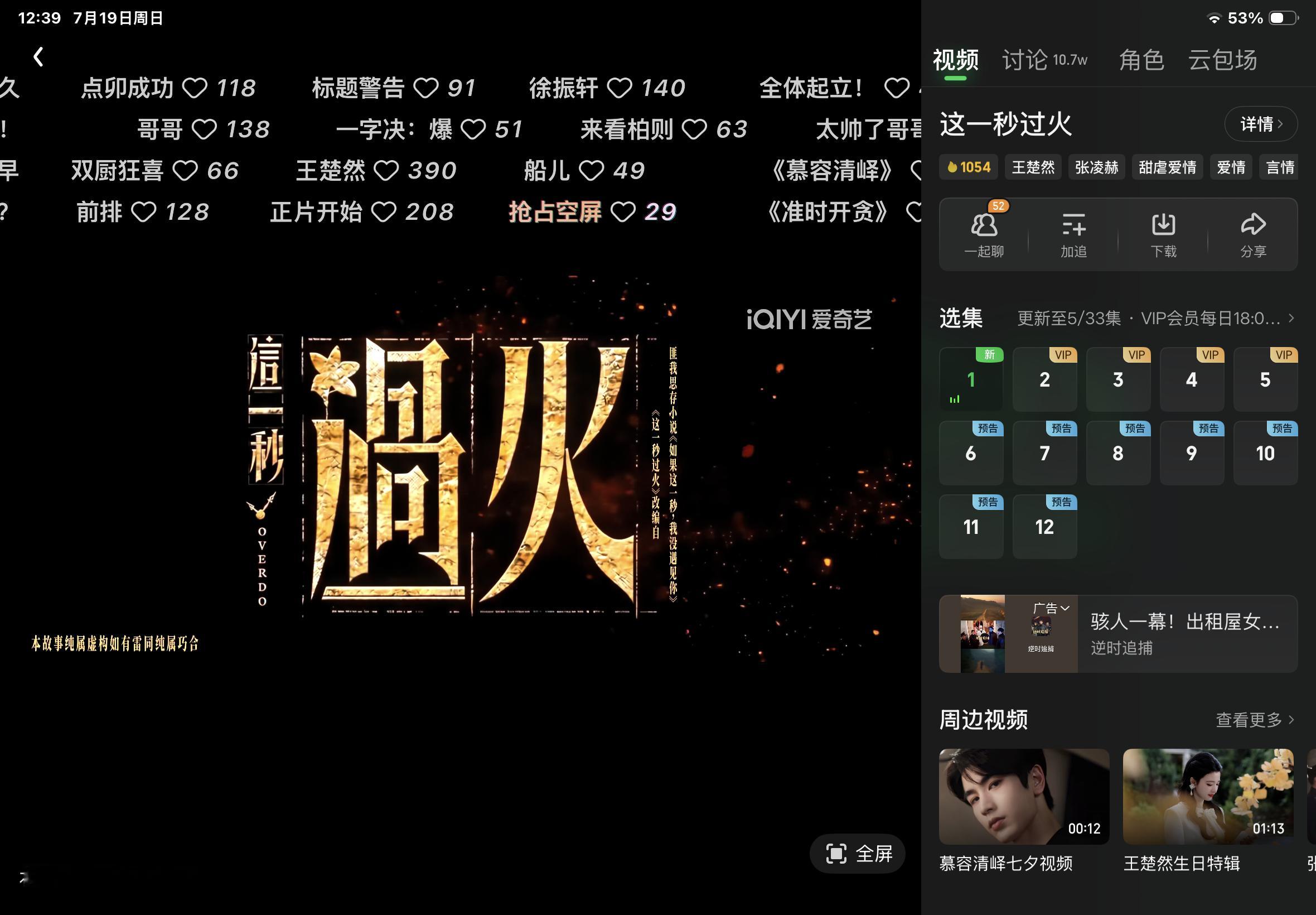This screenshot has width=1316, height=915.
Task: Select VIP episode 5
Action: point(1265,379)
